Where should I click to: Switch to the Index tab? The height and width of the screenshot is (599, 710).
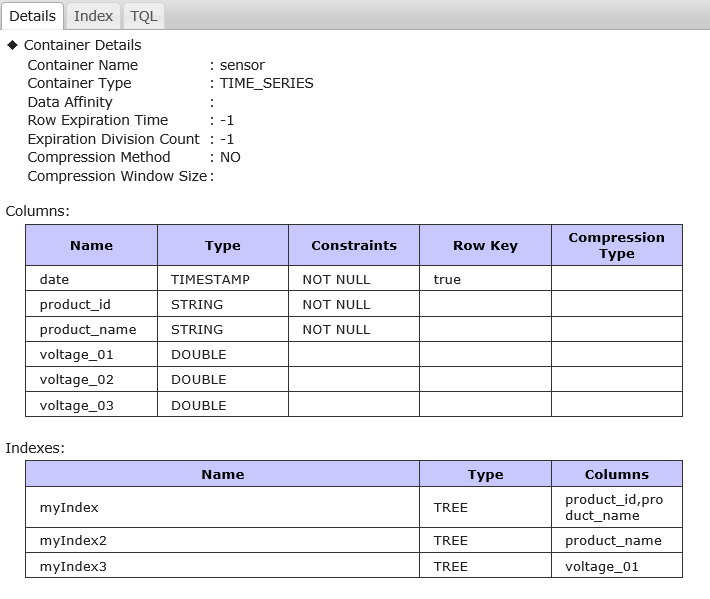(93, 16)
